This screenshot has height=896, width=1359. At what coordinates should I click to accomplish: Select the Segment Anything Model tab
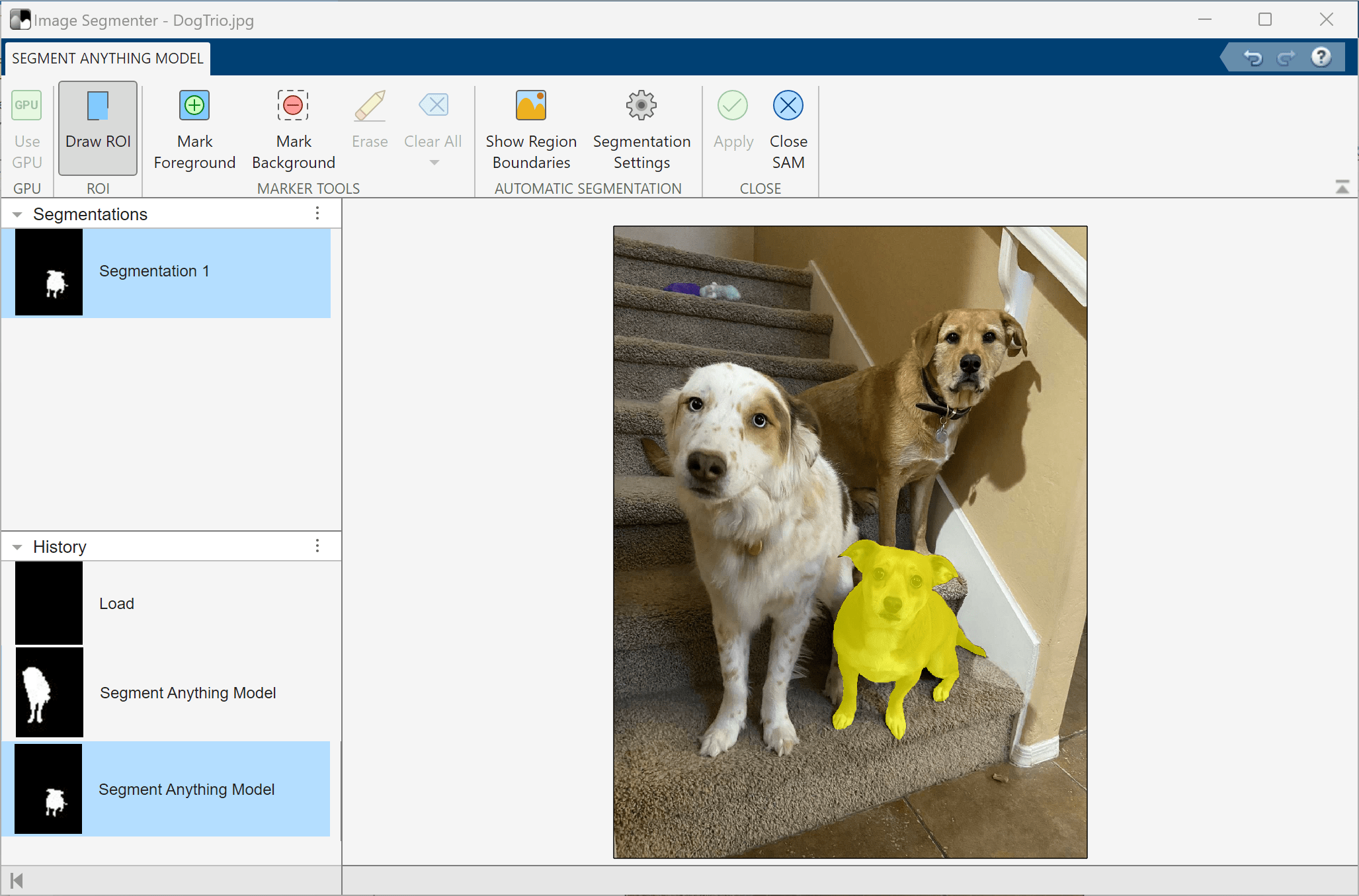point(107,58)
